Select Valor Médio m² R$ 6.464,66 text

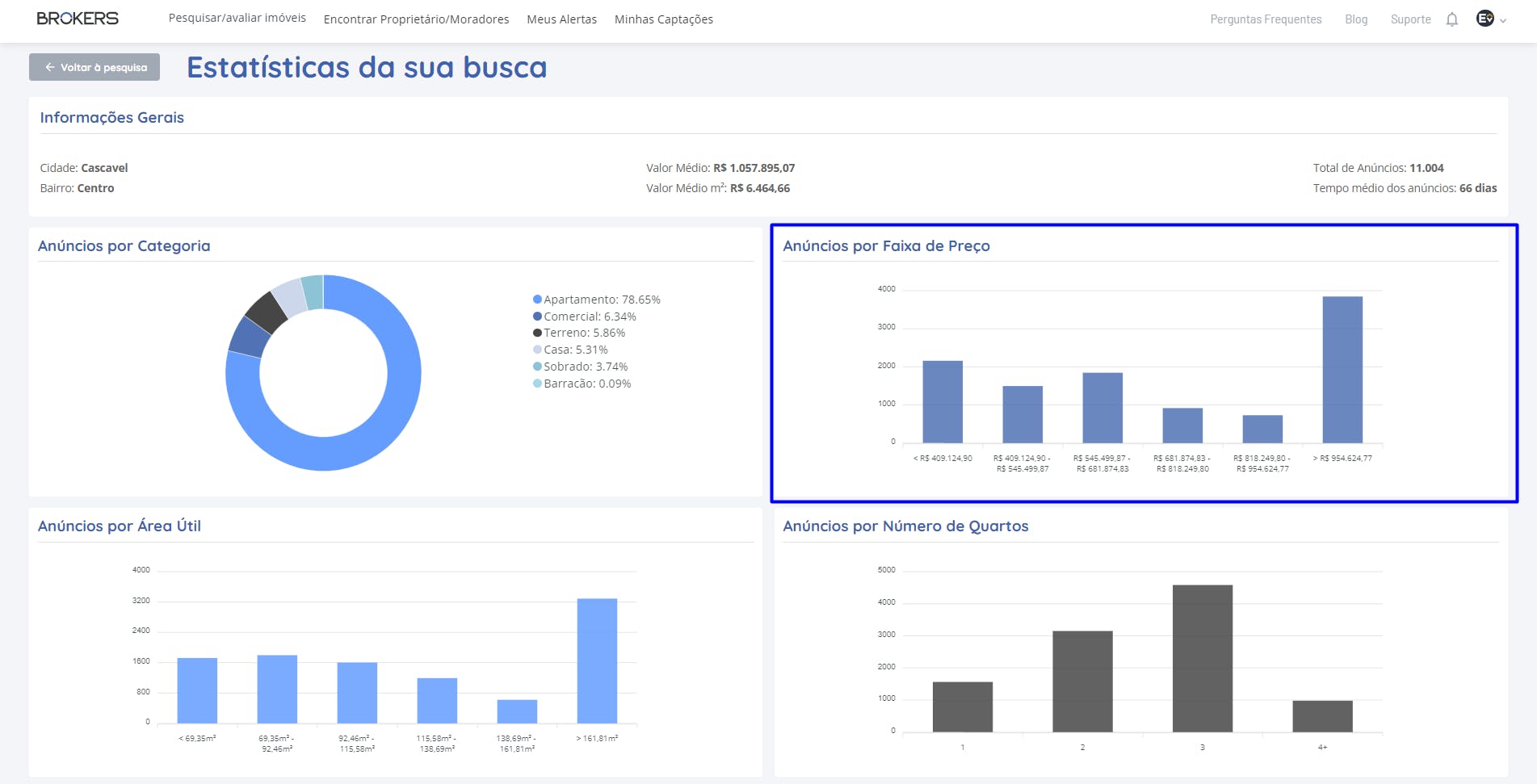718,188
